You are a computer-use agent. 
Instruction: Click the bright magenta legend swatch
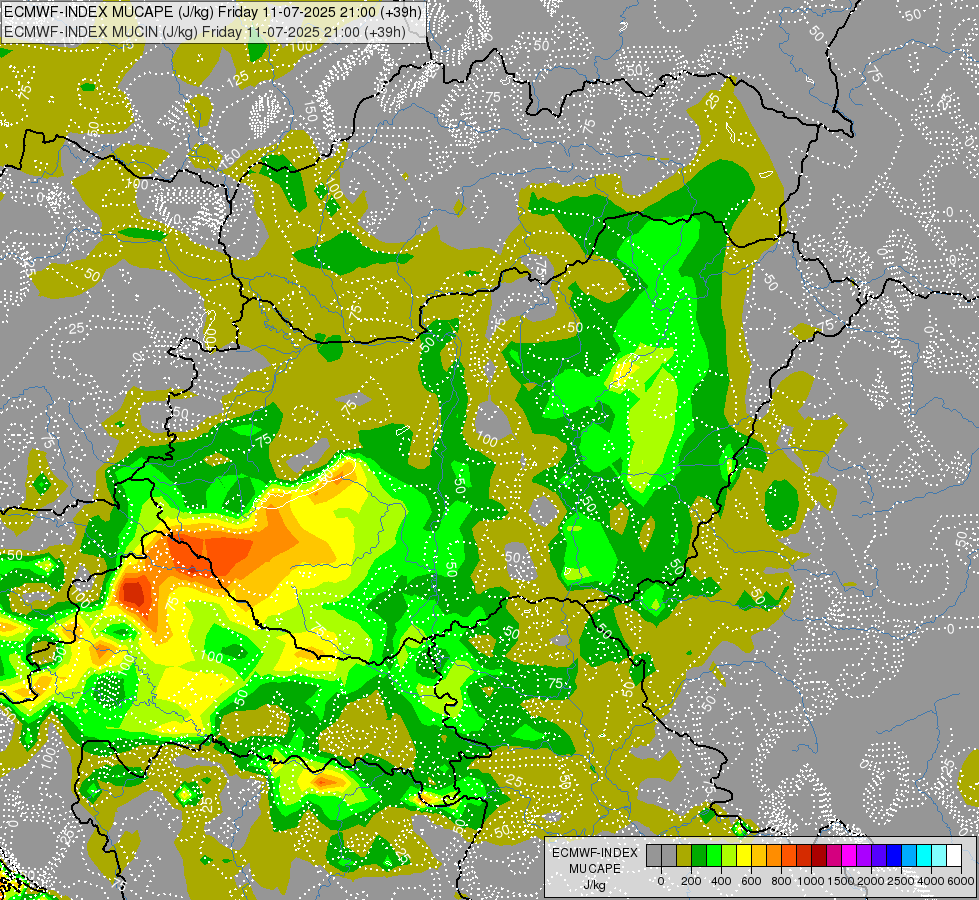coord(849,855)
